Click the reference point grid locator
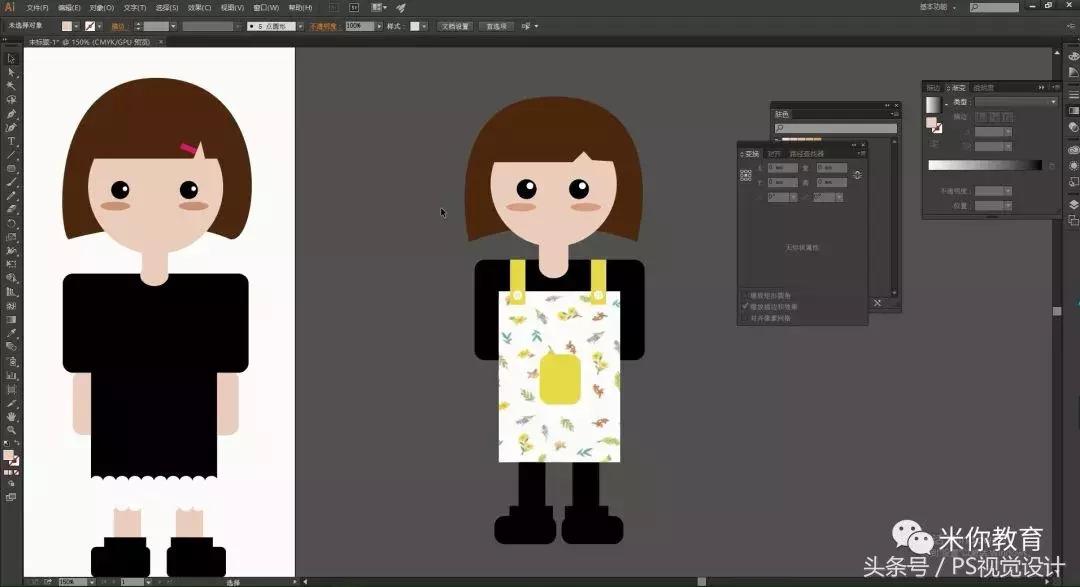The width and height of the screenshot is (1080, 587). pyautogui.click(x=745, y=175)
